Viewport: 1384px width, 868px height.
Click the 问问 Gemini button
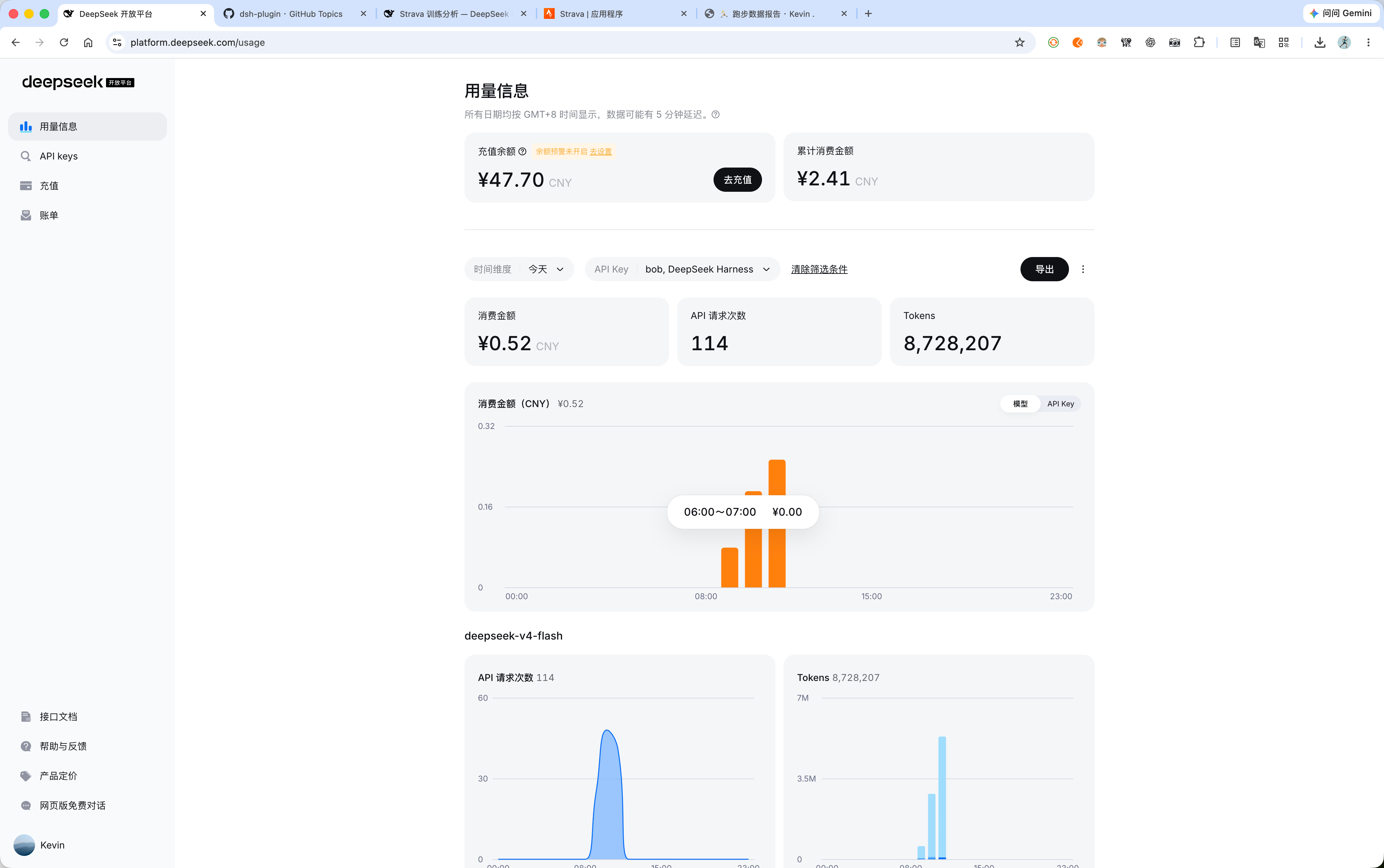tap(1341, 13)
